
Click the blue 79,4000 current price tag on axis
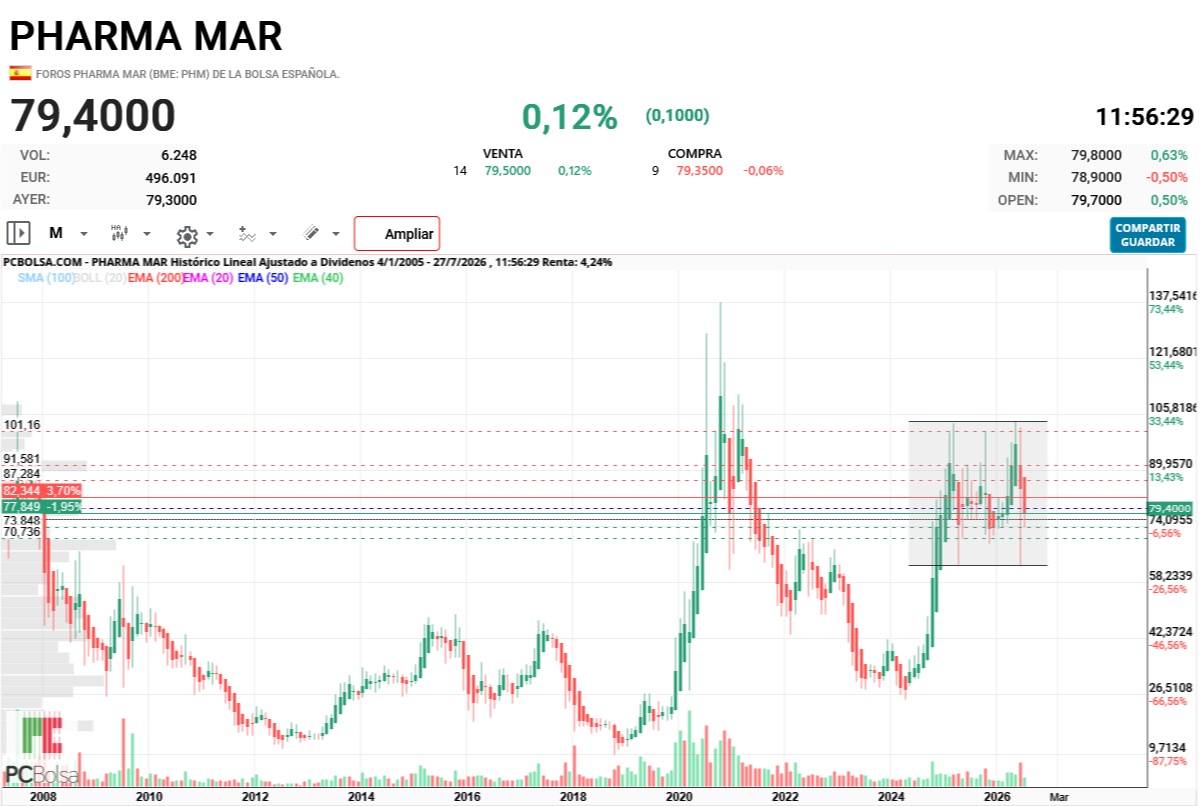coord(1170,509)
